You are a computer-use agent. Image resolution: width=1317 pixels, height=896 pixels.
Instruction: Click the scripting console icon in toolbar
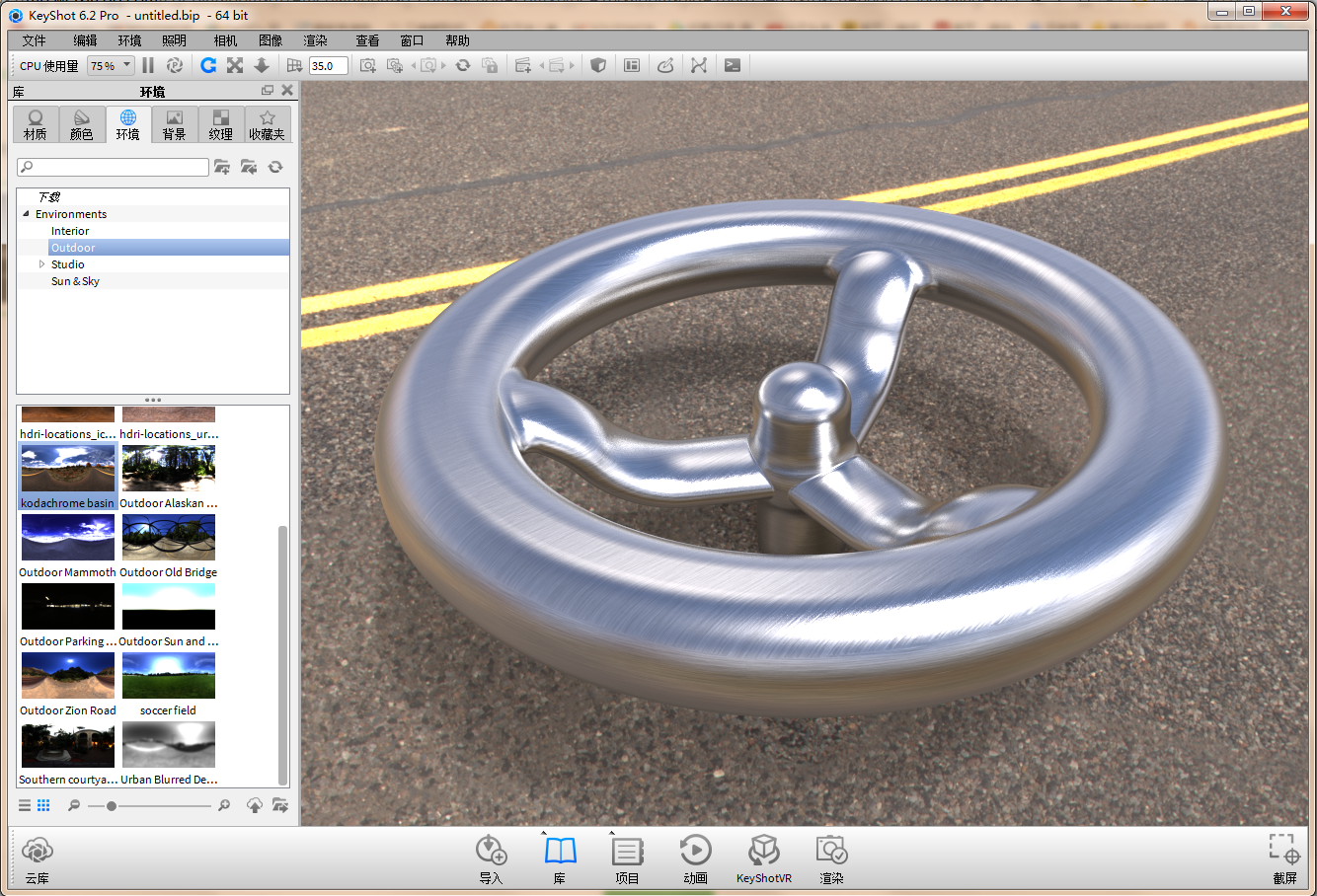[x=733, y=65]
